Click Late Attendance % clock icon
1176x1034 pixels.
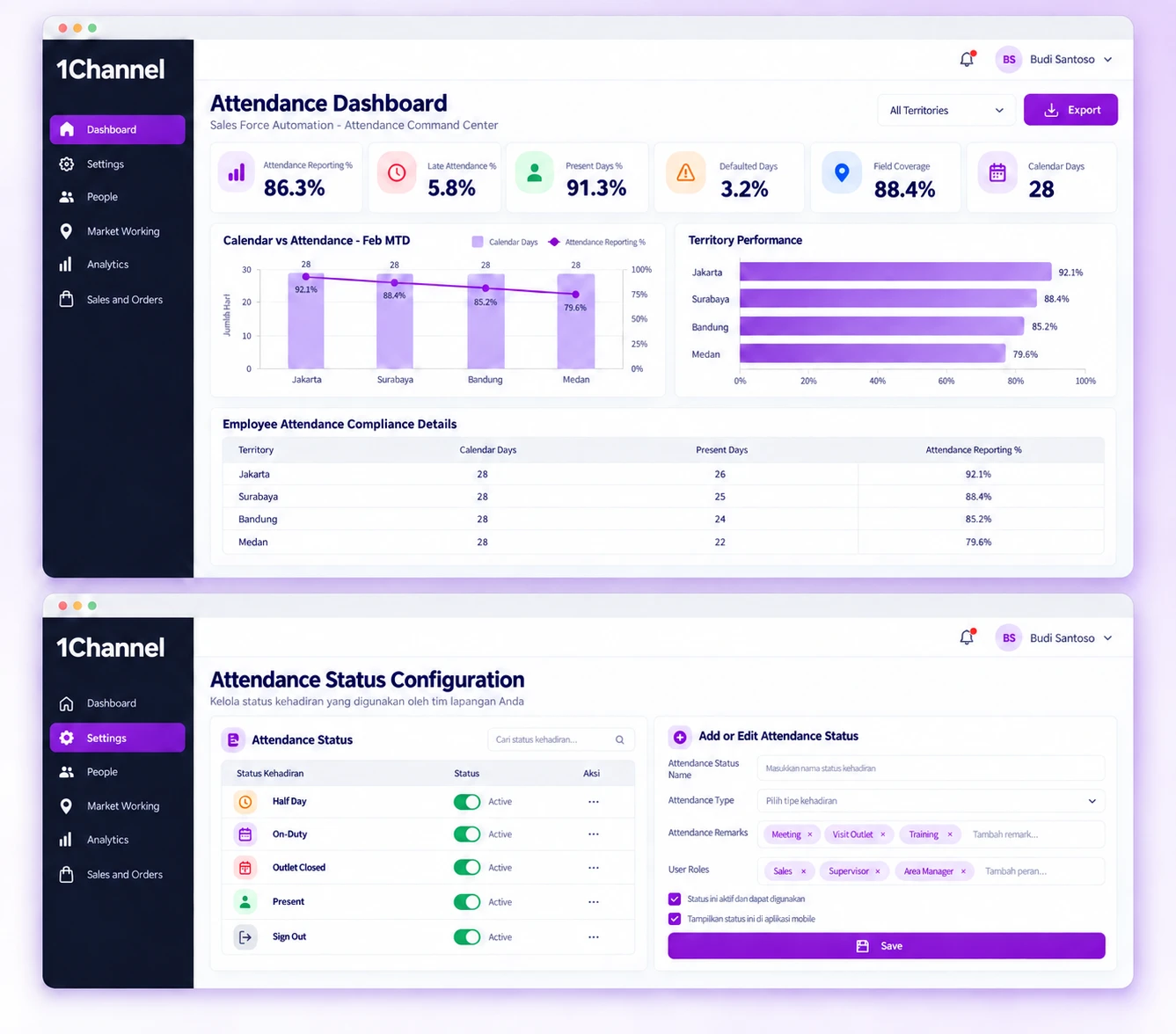397,172
